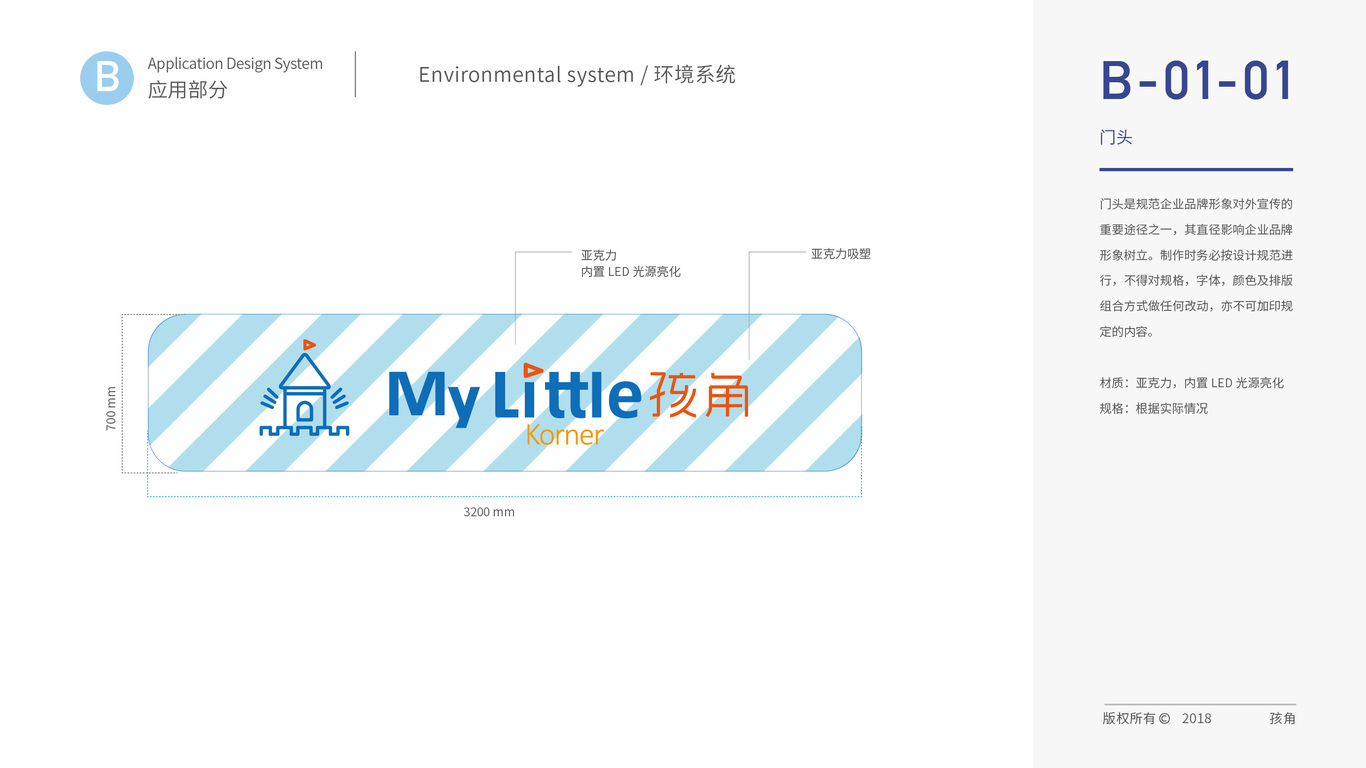This screenshot has height=768, width=1366.
Task: Click the '门头' section heading
Action: tap(1116, 138)
